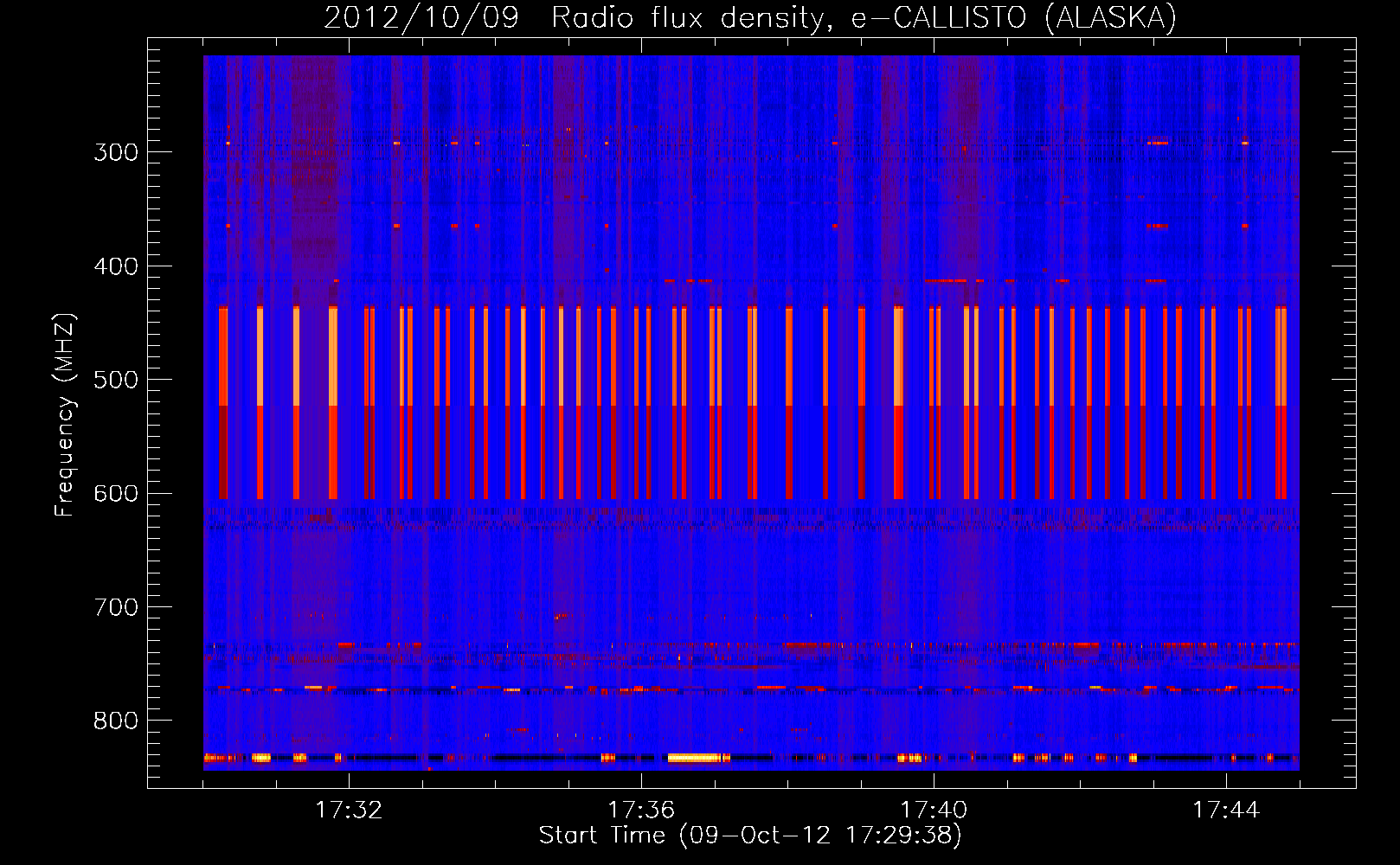Click the 300 frequency tick label
This screenshot has width=1400, height=865.
[x=116, y=152]
